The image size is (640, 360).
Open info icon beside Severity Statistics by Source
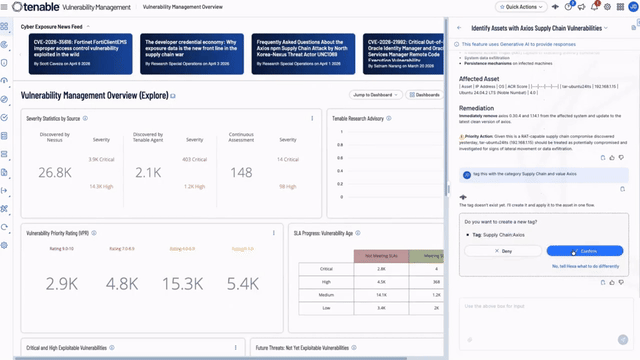click(x=85, y=118)
